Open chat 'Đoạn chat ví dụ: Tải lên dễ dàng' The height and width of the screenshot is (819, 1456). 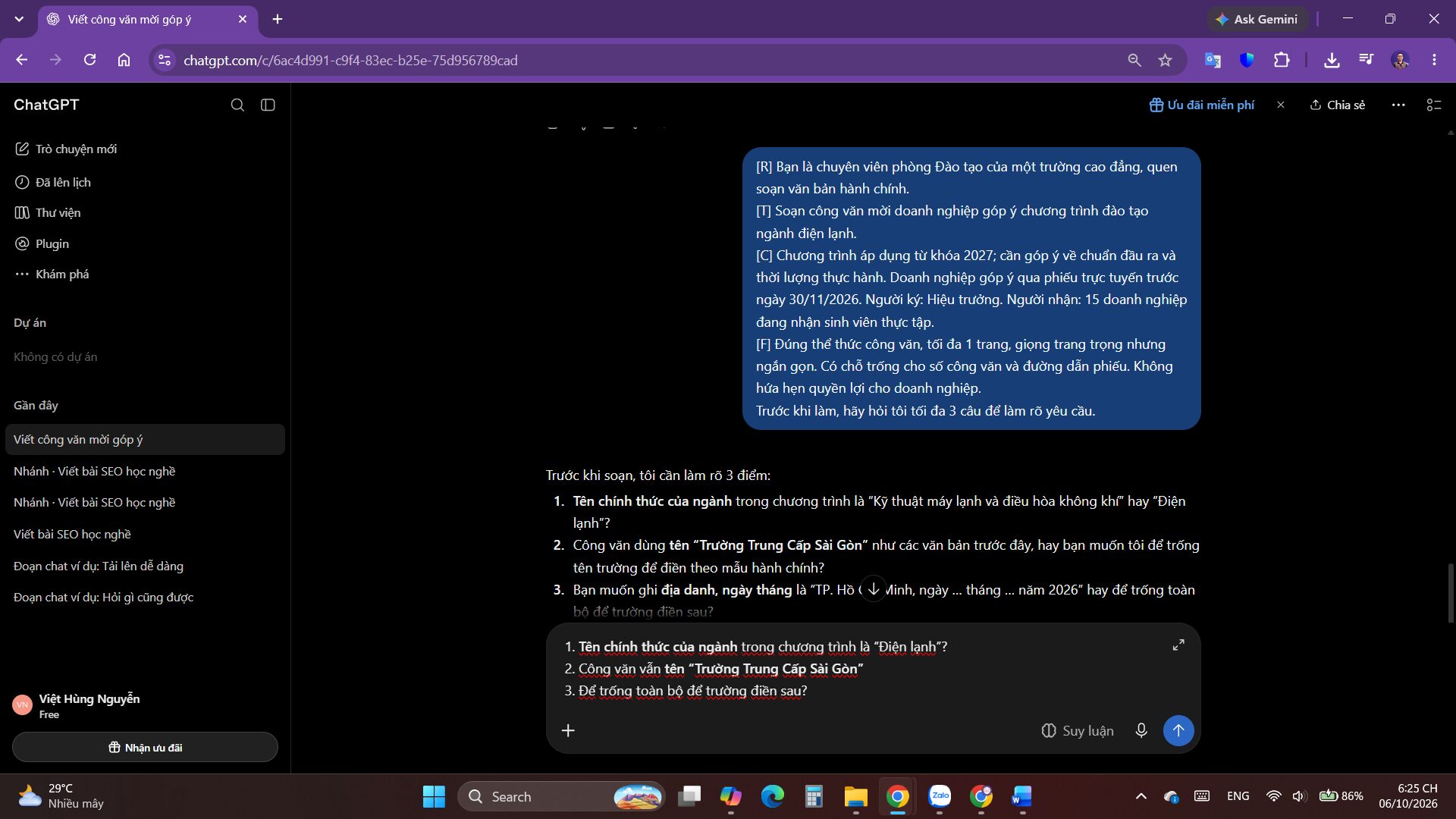tap(144, 566)
